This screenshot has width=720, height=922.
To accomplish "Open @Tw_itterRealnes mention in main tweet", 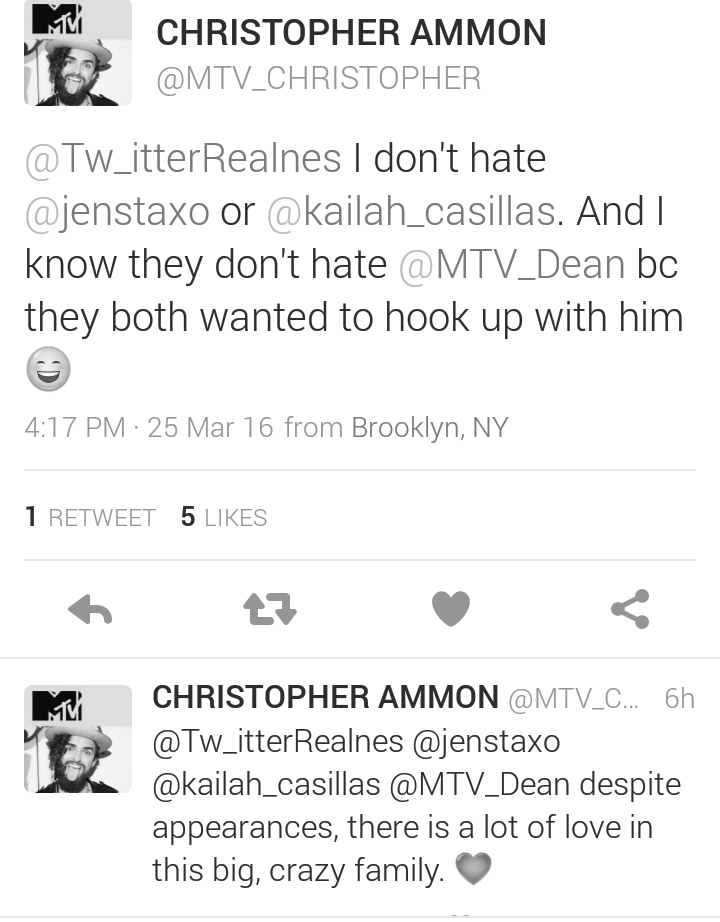I will pyautogui.click(x=183, y=159).
